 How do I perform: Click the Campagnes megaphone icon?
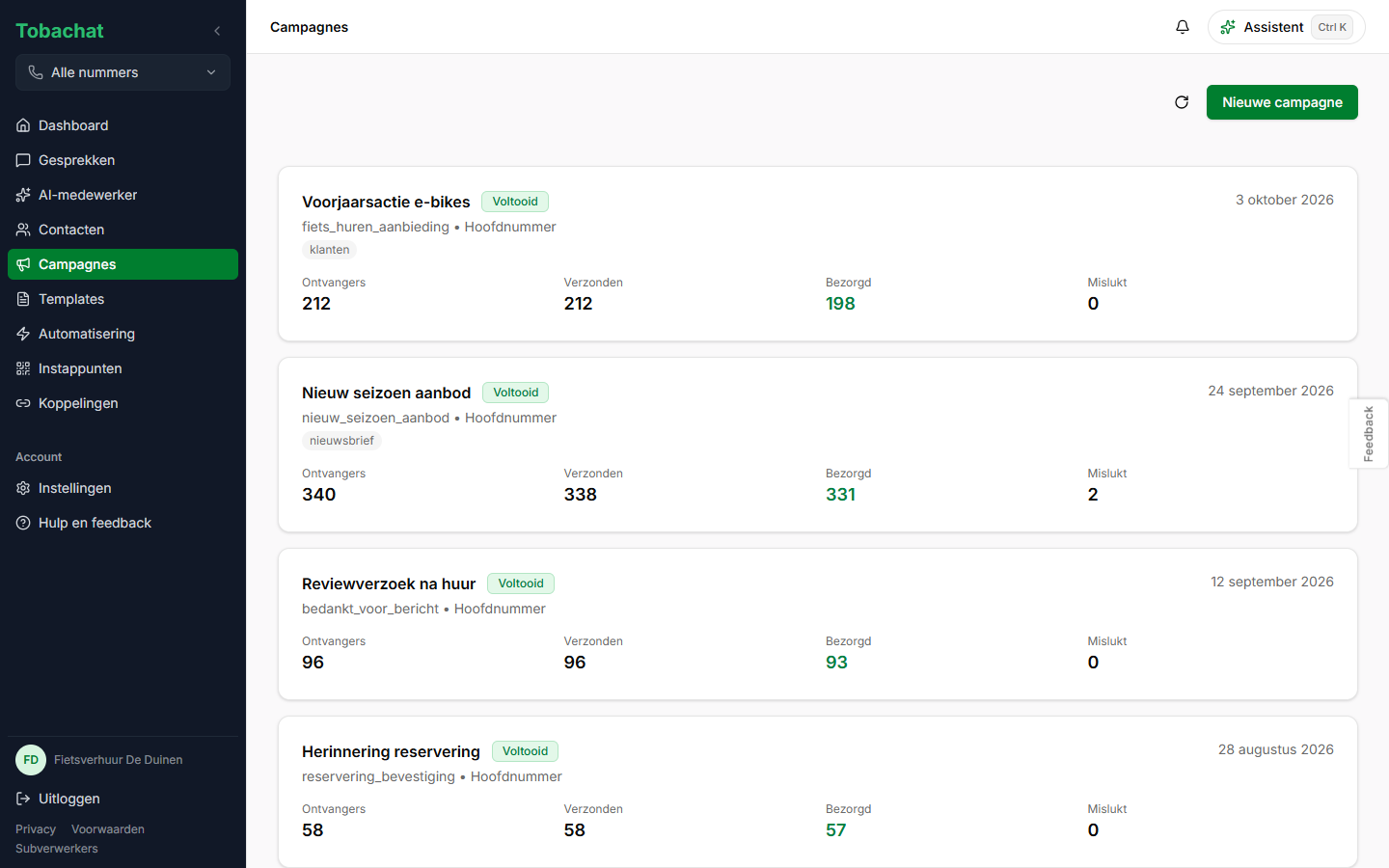coord(23,264)
